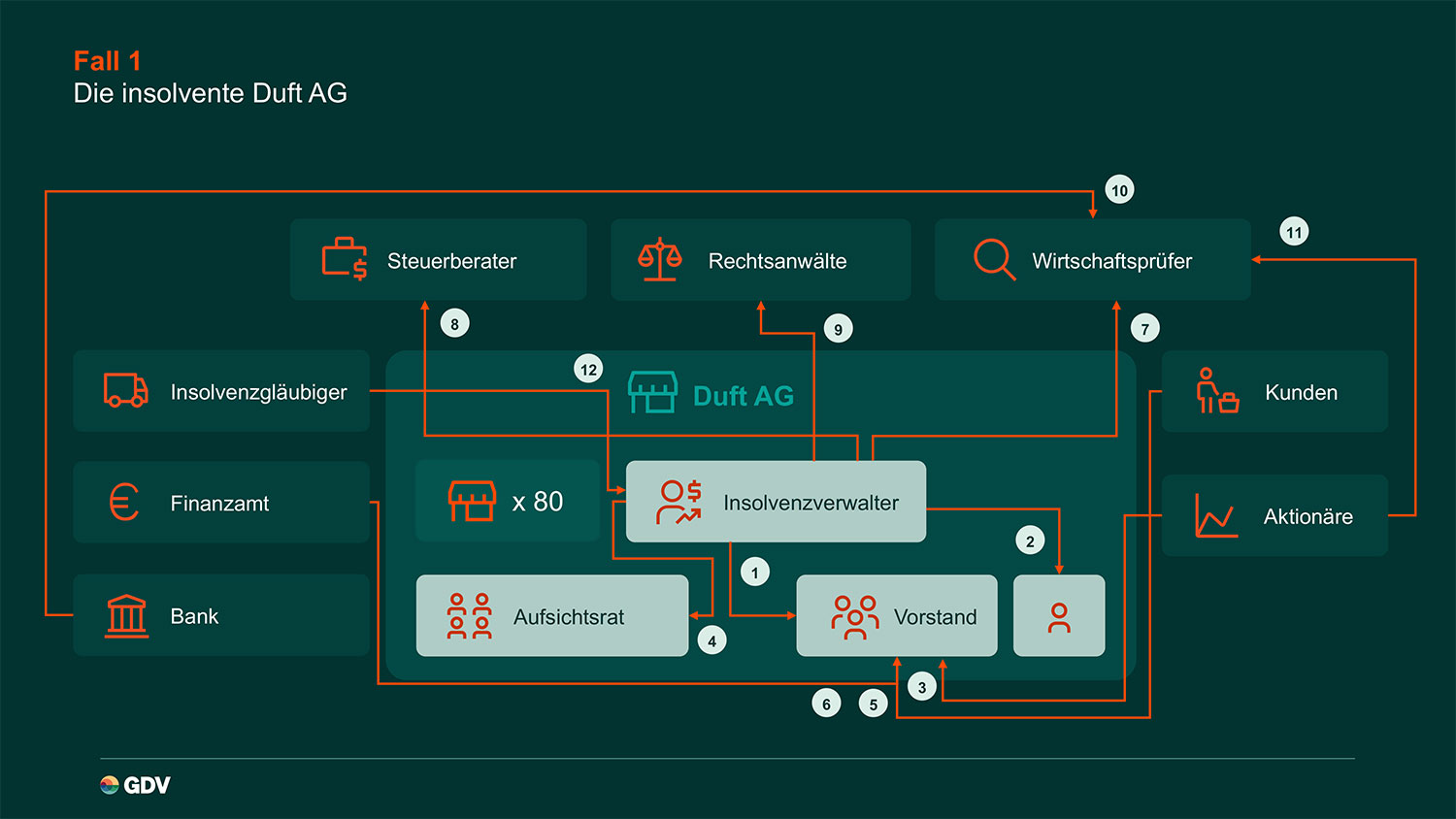1456x819 pixels.
Task: Click the scales icon beside Rechtsanwälte
Action: point(660,259)
